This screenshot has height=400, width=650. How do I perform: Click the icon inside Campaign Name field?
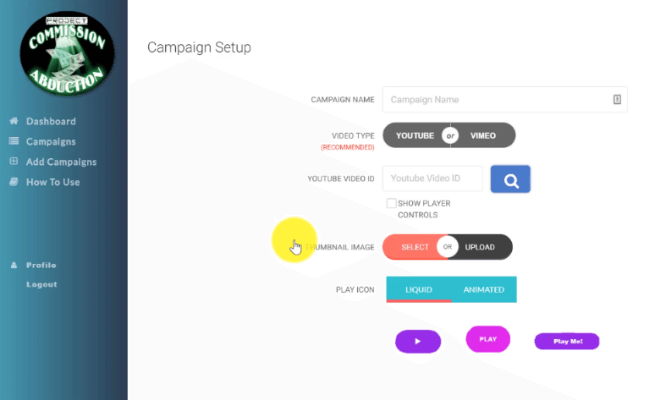click(x=617, y=99)
